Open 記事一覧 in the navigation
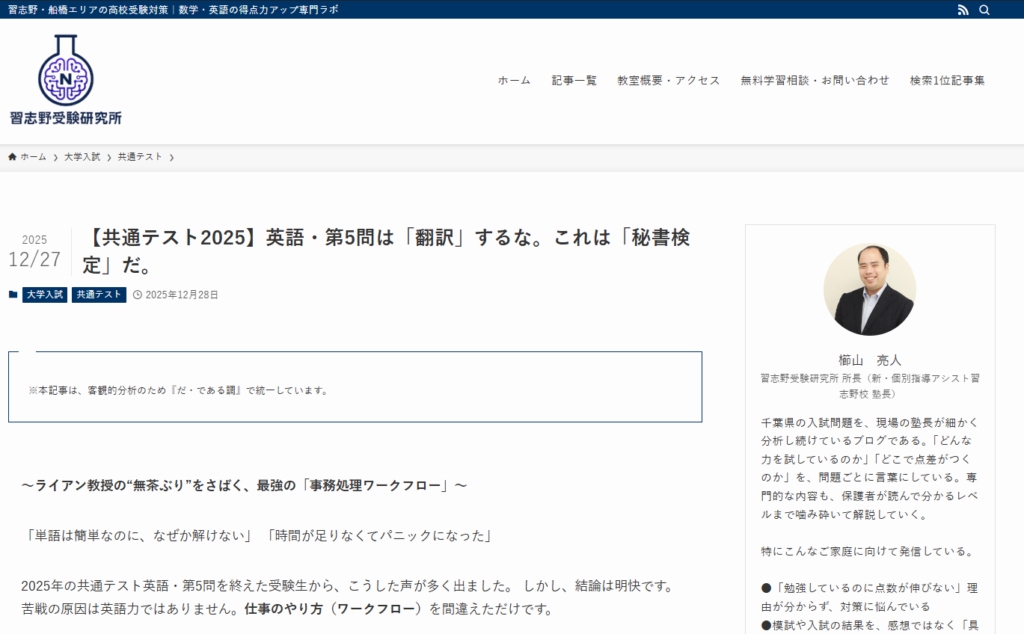Viewport: 1024px width, 634px height. tap(574, 81)
